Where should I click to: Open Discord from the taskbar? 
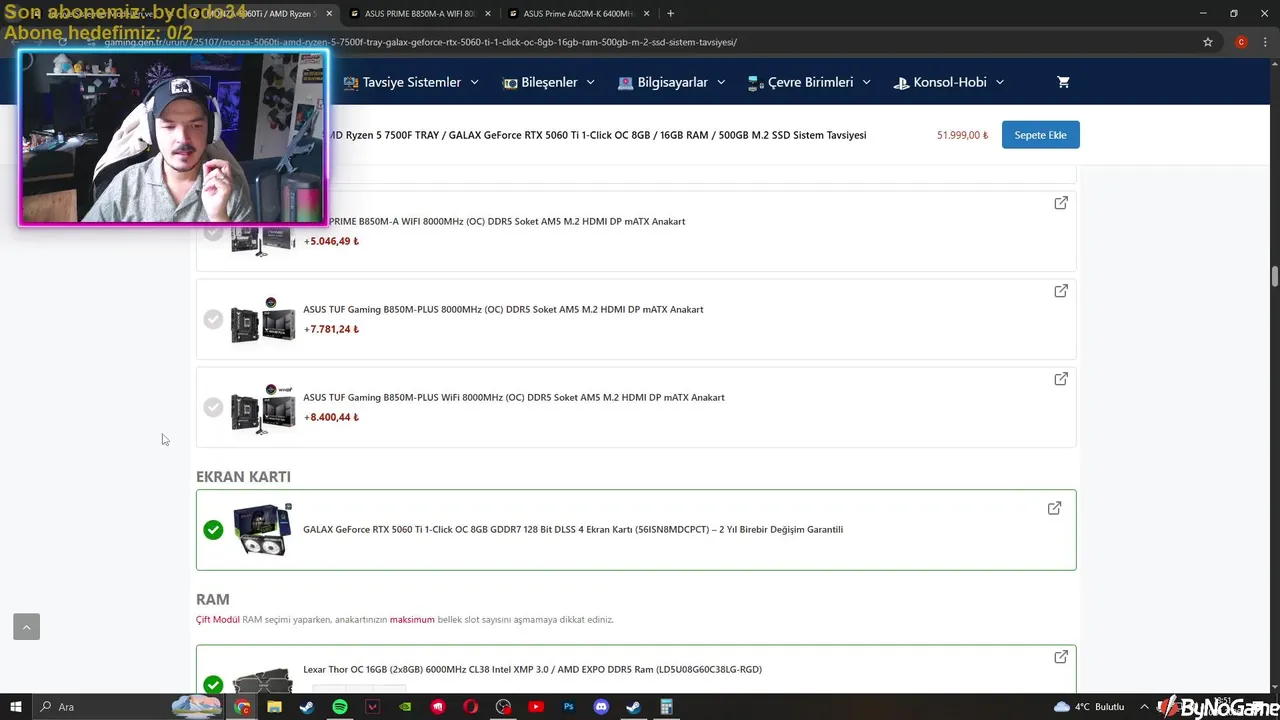coord(601,707)
